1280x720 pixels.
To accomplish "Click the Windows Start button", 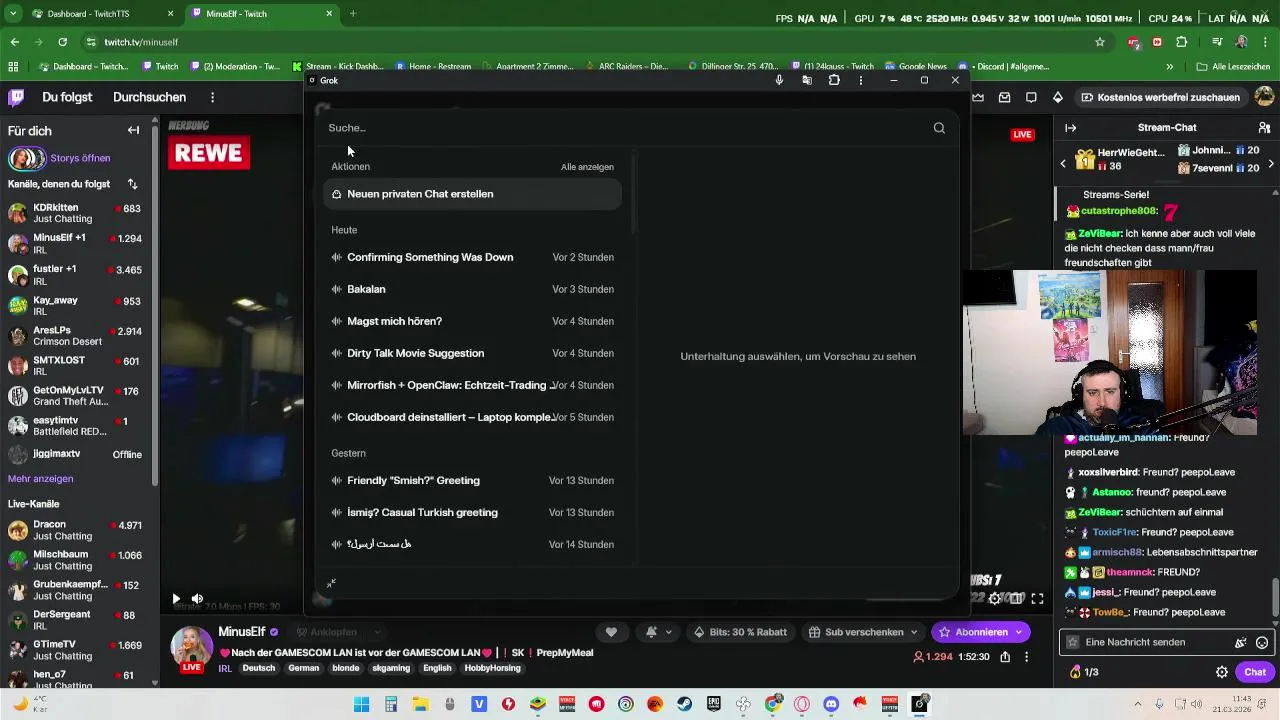I will tap(362, 704).
